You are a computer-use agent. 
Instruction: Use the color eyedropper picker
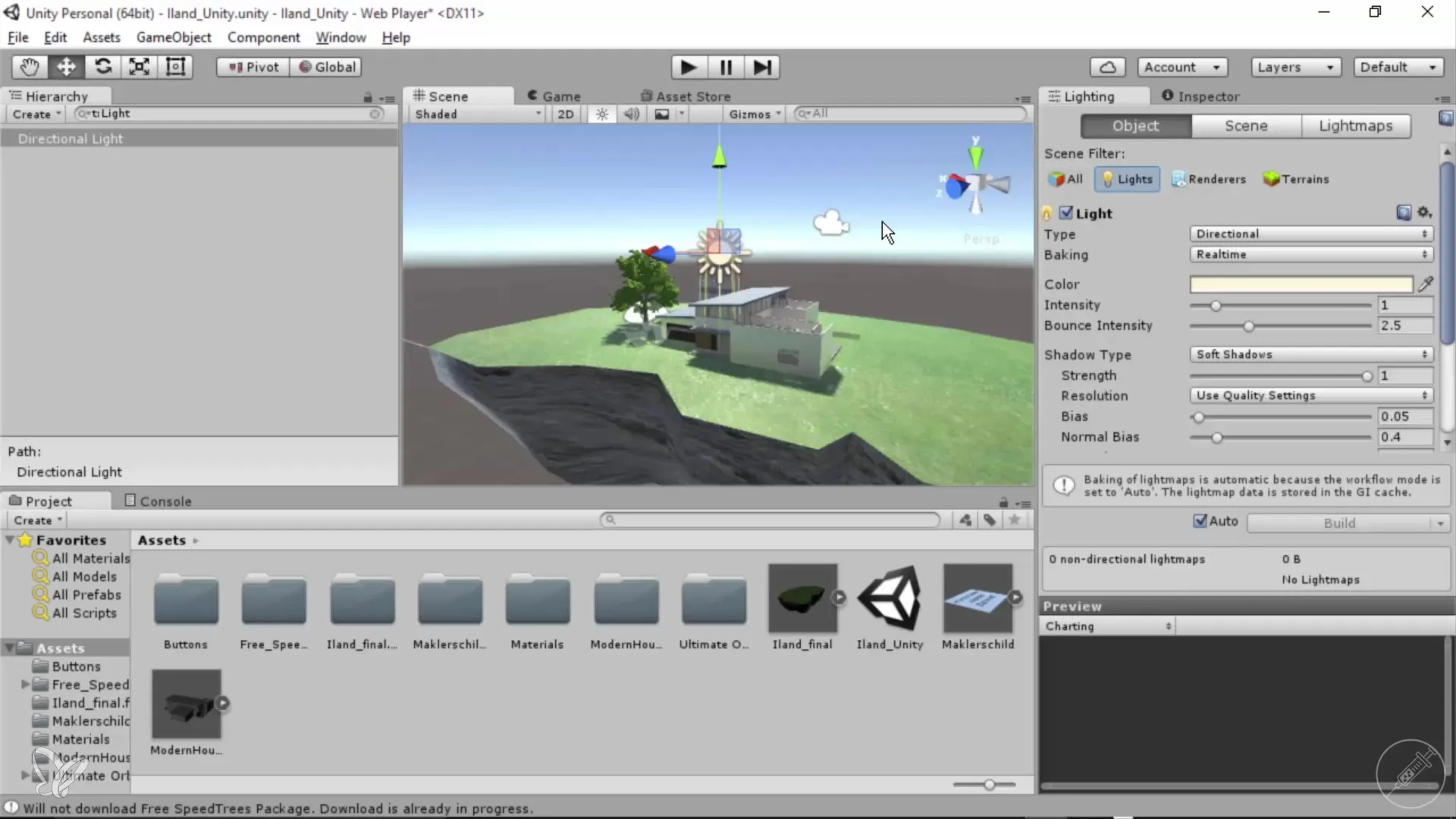[x=1426, y=284]
